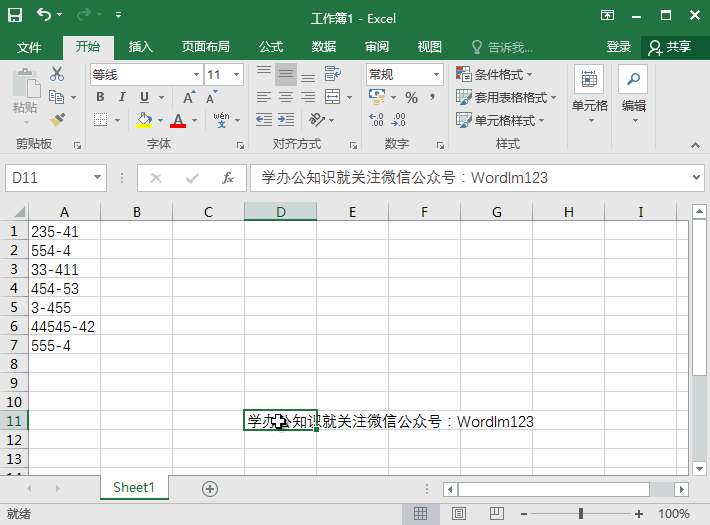Click the Save icon in title bar
The width and height of the screenshot is (710, 525).
click(x=15, y=15)
